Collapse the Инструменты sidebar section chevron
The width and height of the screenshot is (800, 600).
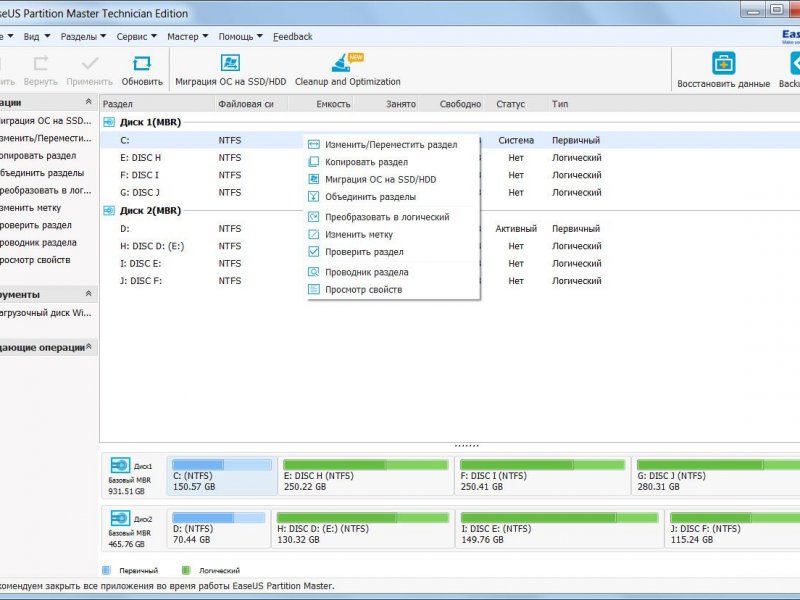tap(88, 293)
